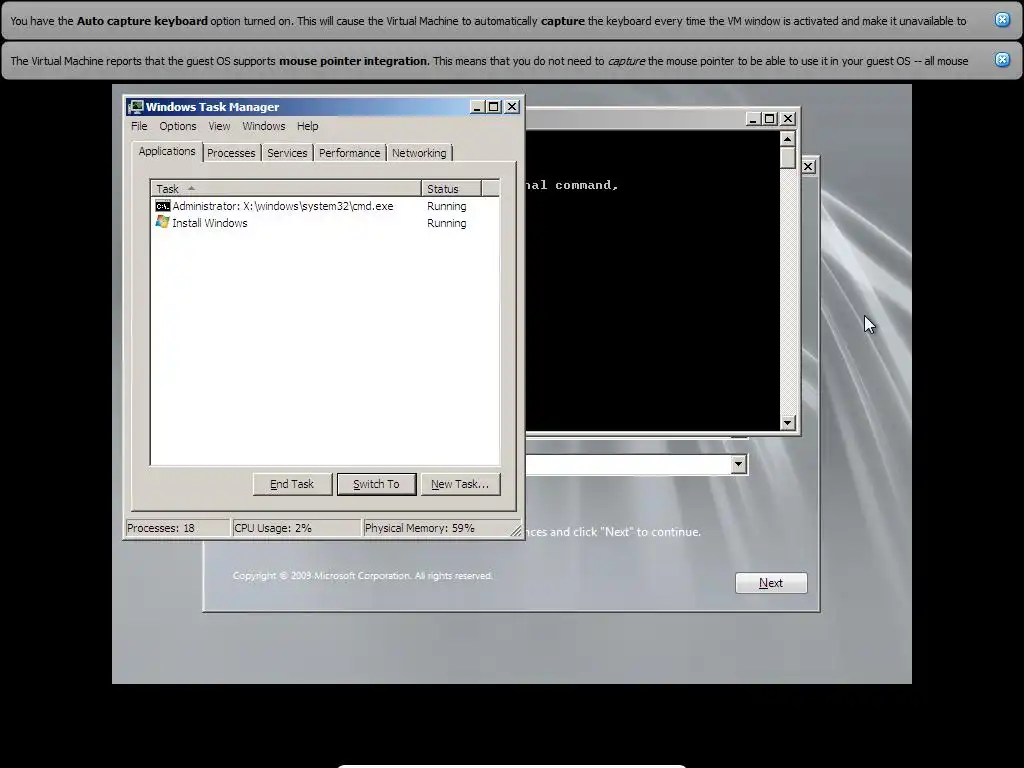Sort tasks by the Status column header
The width and height of the screenshot is (1024, 768).
point(451,189)
